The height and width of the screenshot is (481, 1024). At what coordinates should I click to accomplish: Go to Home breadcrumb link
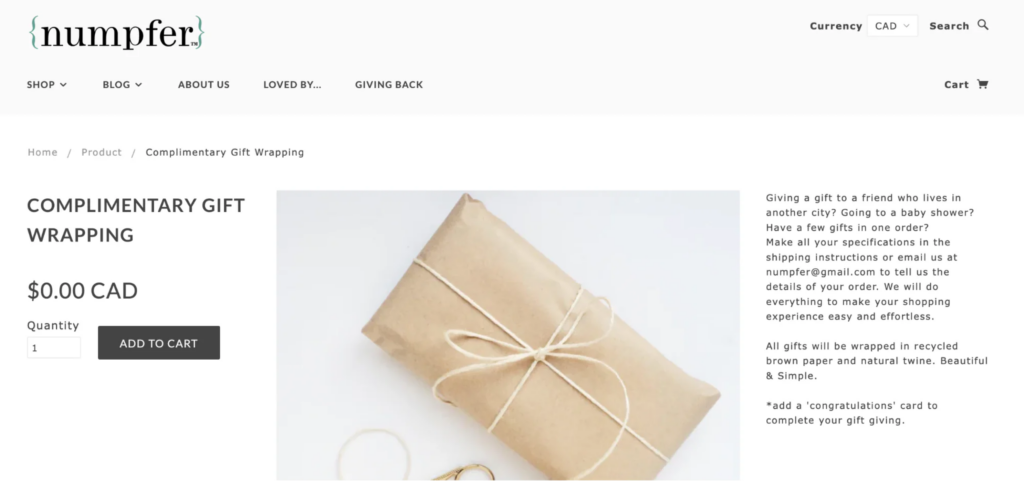point(42,152)
